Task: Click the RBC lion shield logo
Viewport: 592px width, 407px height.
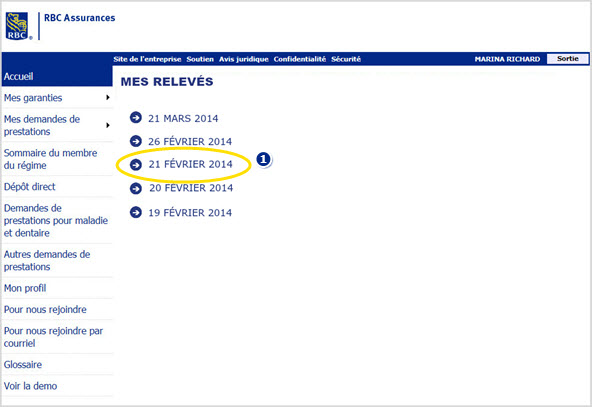Action: (17, 26)
